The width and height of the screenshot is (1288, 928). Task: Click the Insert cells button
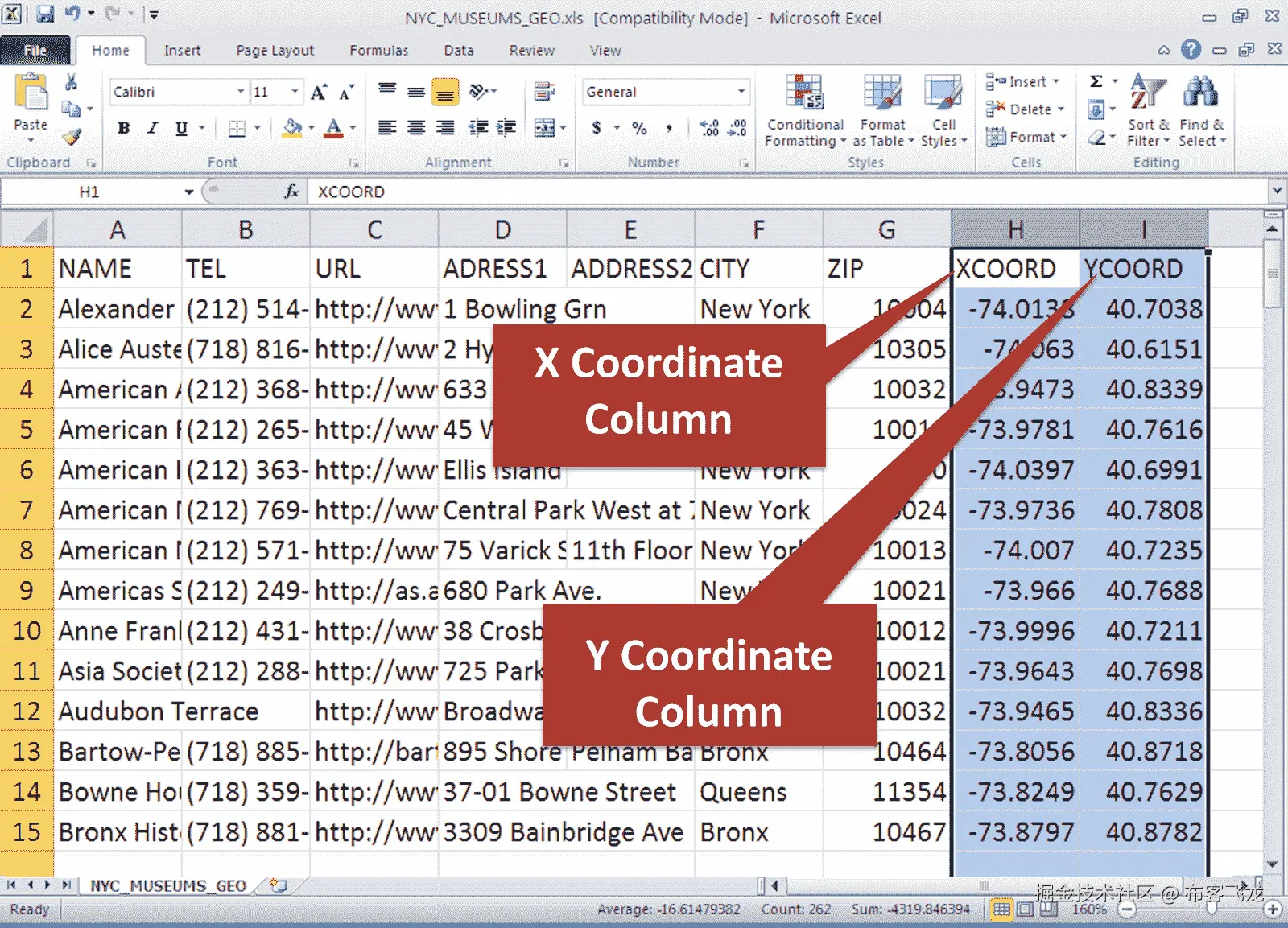pyautogui.click(x=1022, y=81)
